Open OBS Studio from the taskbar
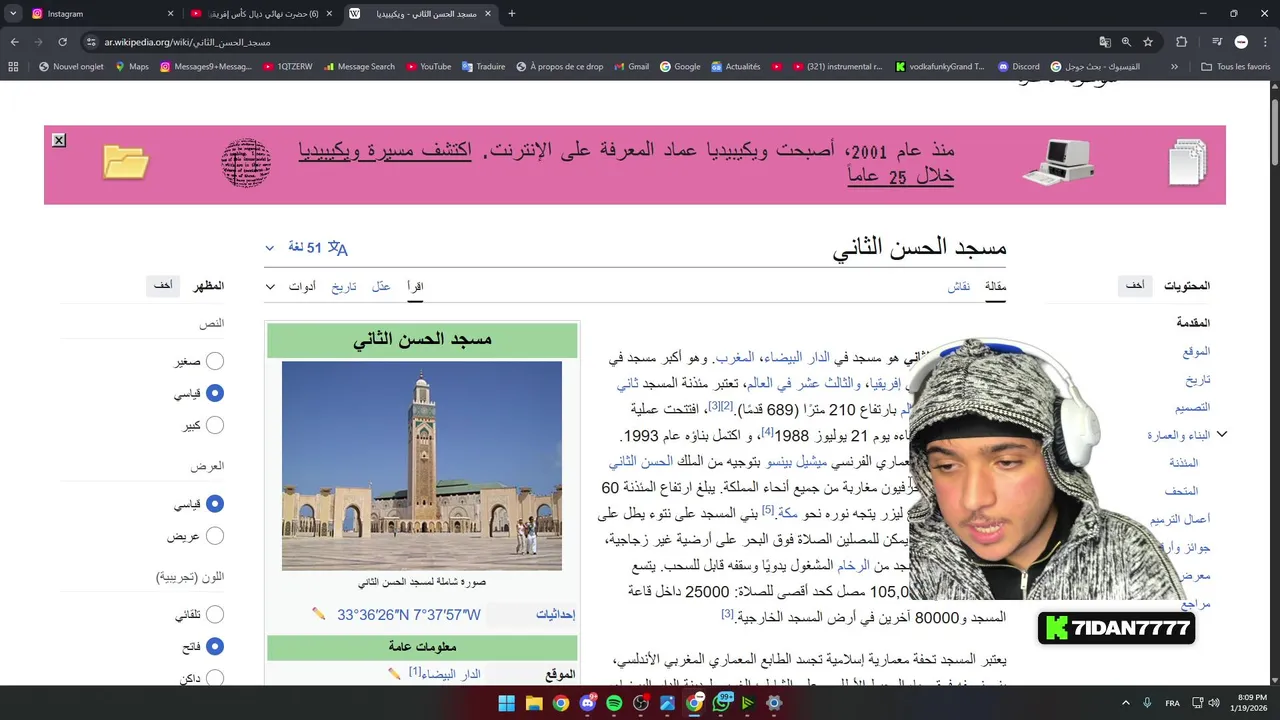 641,703
